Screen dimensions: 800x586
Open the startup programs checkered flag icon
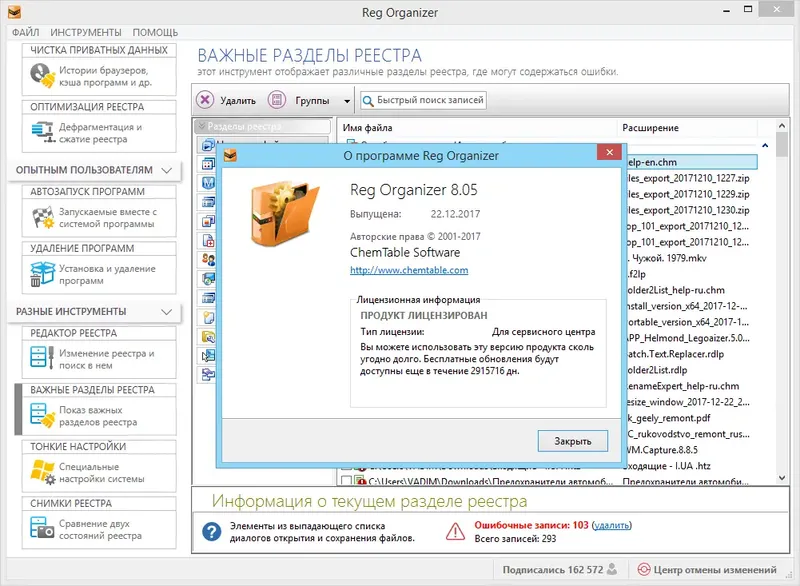click(x=43, y=217)
